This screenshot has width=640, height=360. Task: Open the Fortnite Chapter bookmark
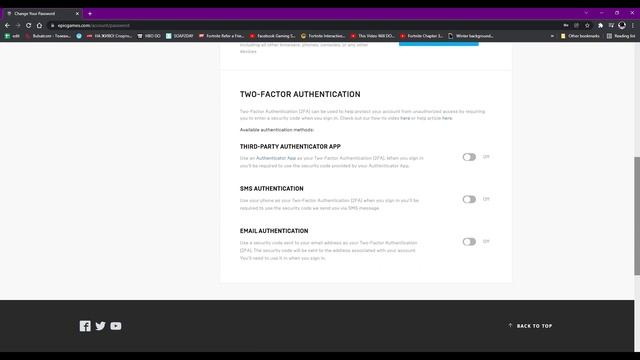[422, 36]
